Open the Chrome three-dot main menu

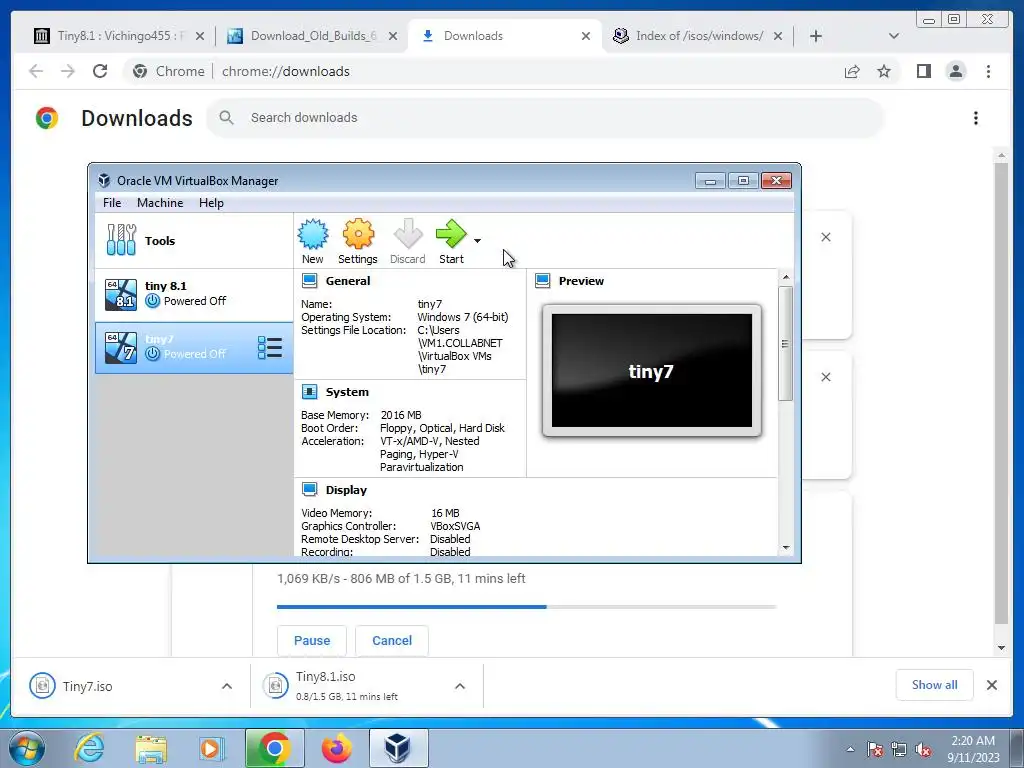tap(988, 71)
